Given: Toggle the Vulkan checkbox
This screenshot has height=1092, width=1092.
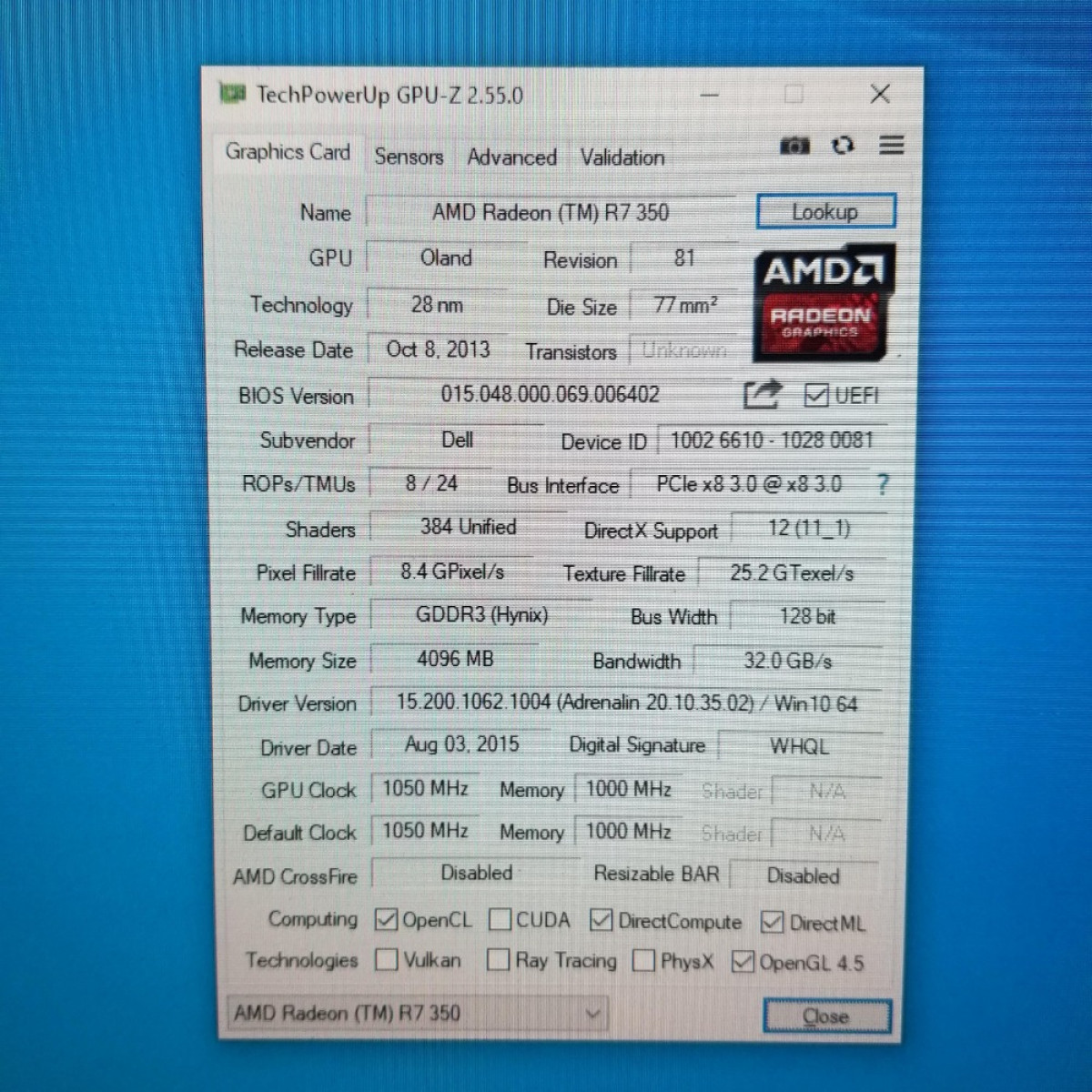Looking at the screenshot, I should coord(387,960).
